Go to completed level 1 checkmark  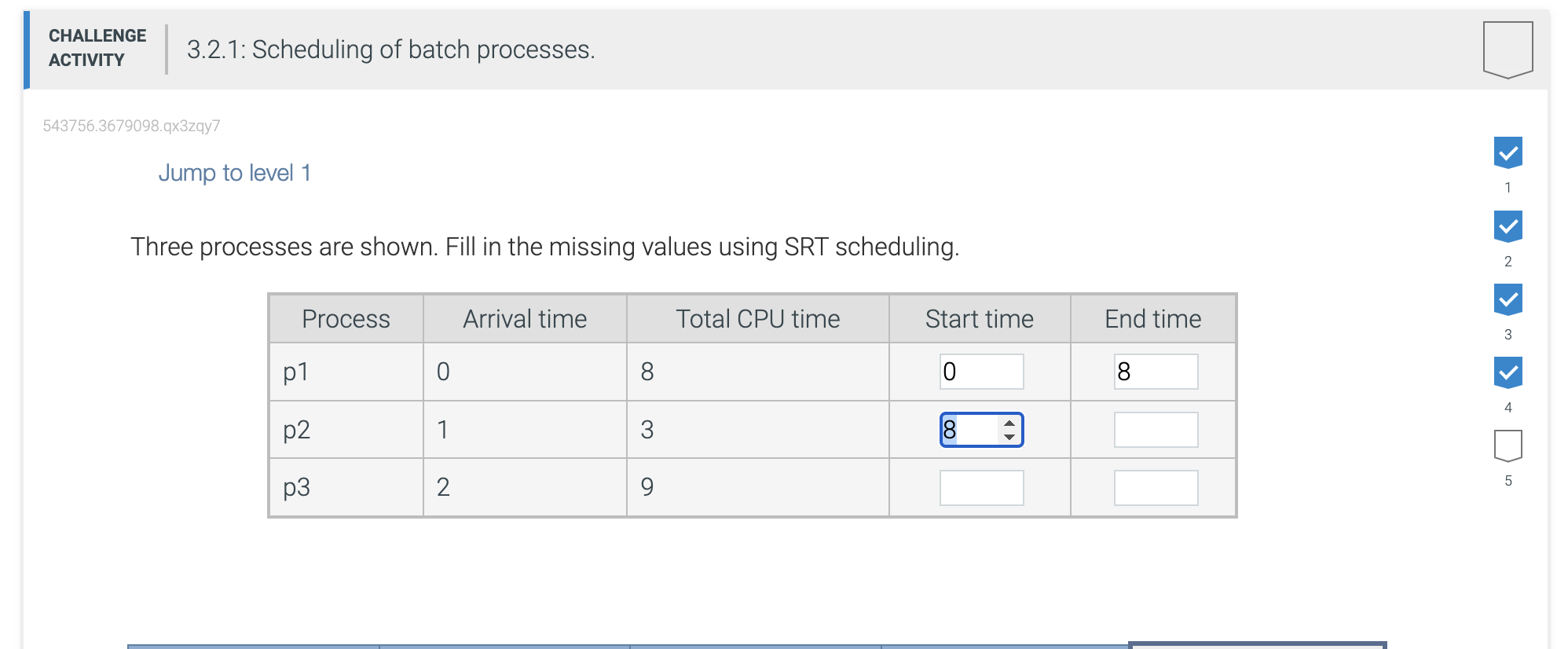(x=1508, y=152)
